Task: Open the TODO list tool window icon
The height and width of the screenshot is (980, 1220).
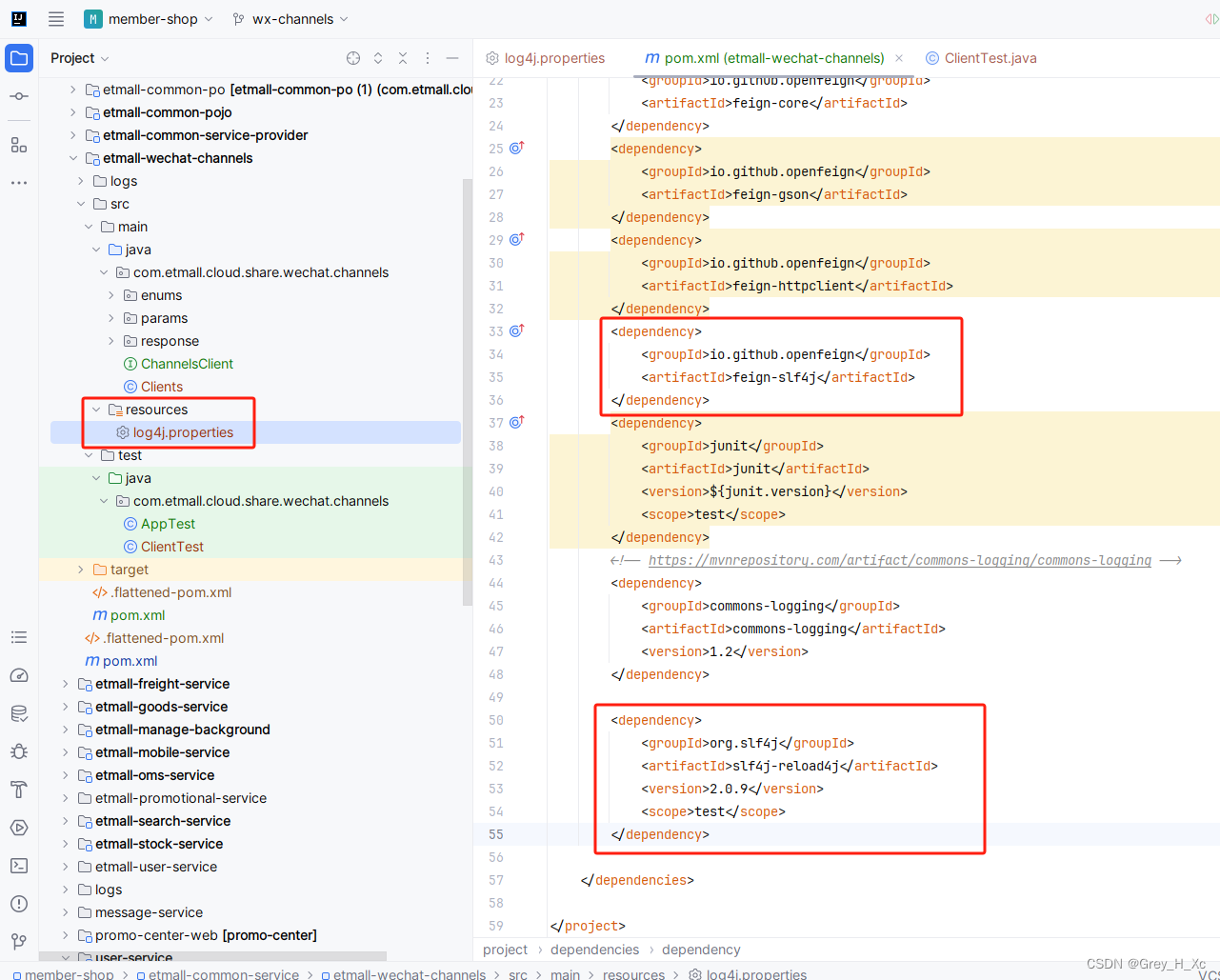Action: coord(19,637)
